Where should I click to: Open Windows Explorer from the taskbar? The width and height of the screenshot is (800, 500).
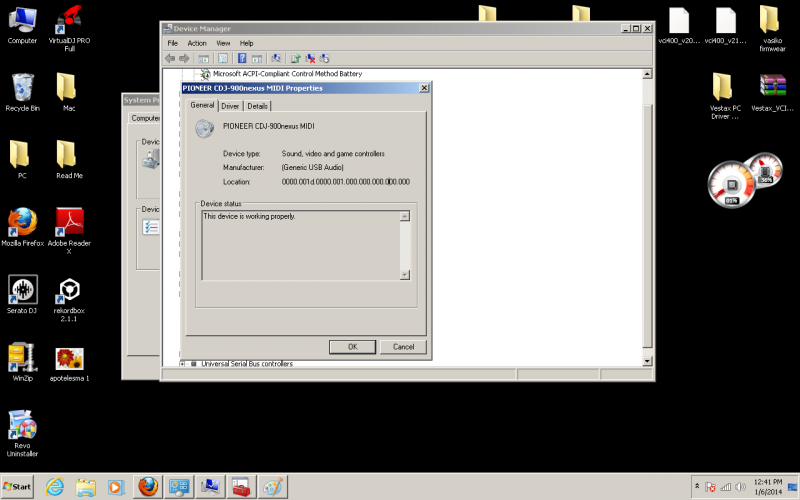click(85, 487)
